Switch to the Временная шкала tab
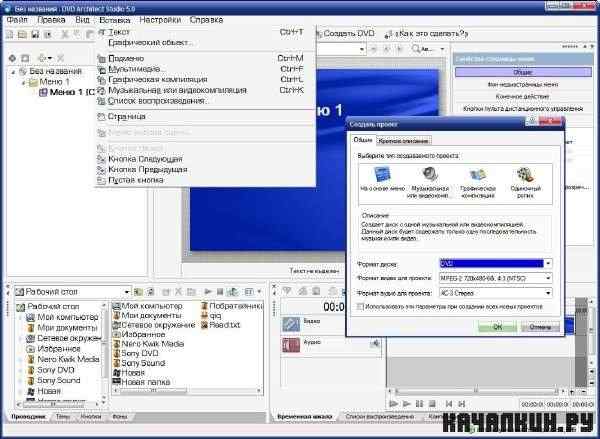 click(x=305, y=416)
